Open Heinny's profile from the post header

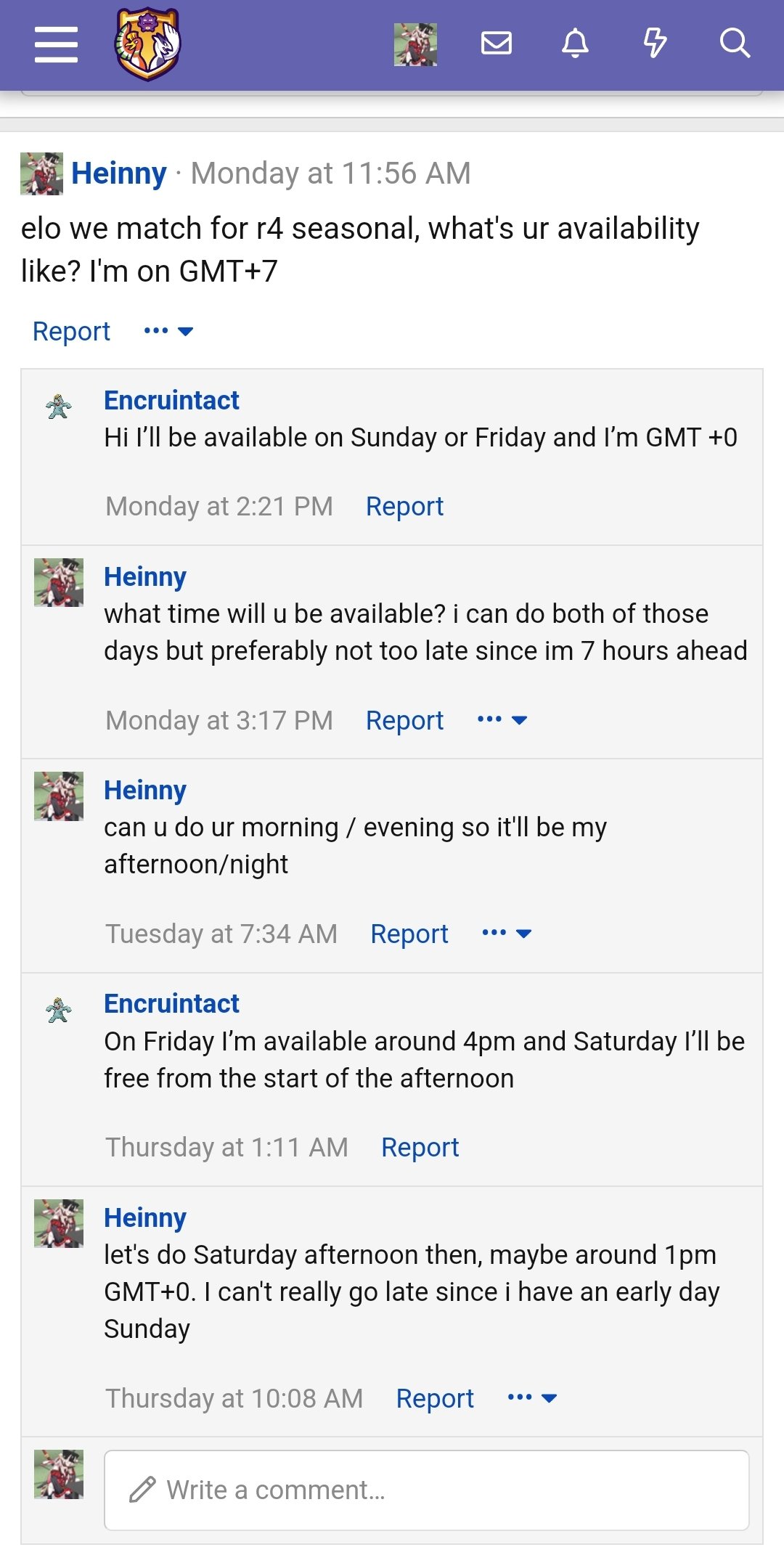tap(119, 174)
